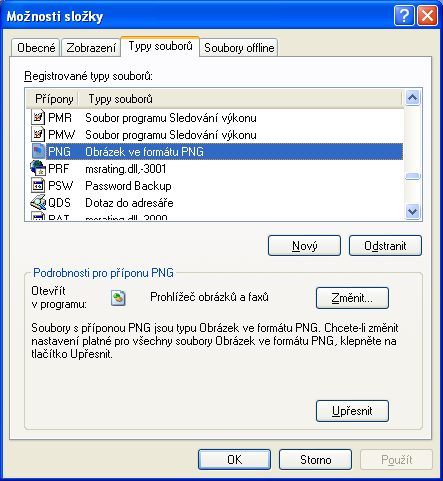Viewport: 443px width, 481px height.
Task: Click the file list scrollbar thumb
Action: [413, 176]
